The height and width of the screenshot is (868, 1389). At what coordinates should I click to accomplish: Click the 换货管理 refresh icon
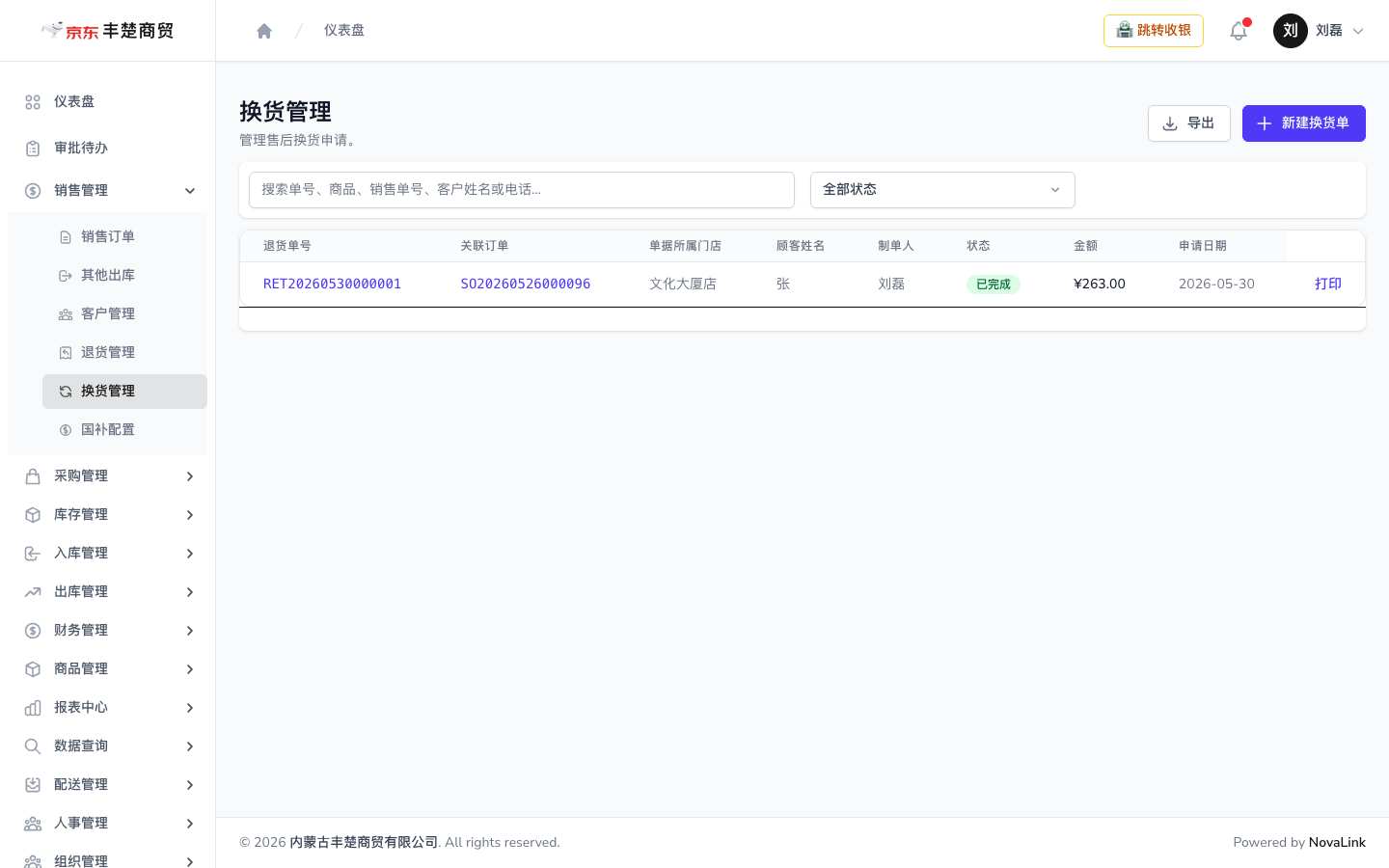[66, 392]
